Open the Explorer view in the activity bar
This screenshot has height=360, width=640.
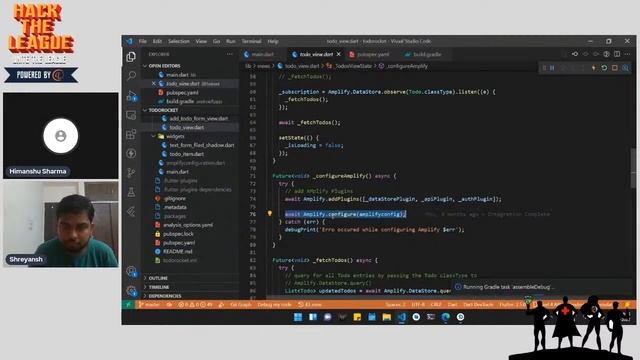[131, 57]
